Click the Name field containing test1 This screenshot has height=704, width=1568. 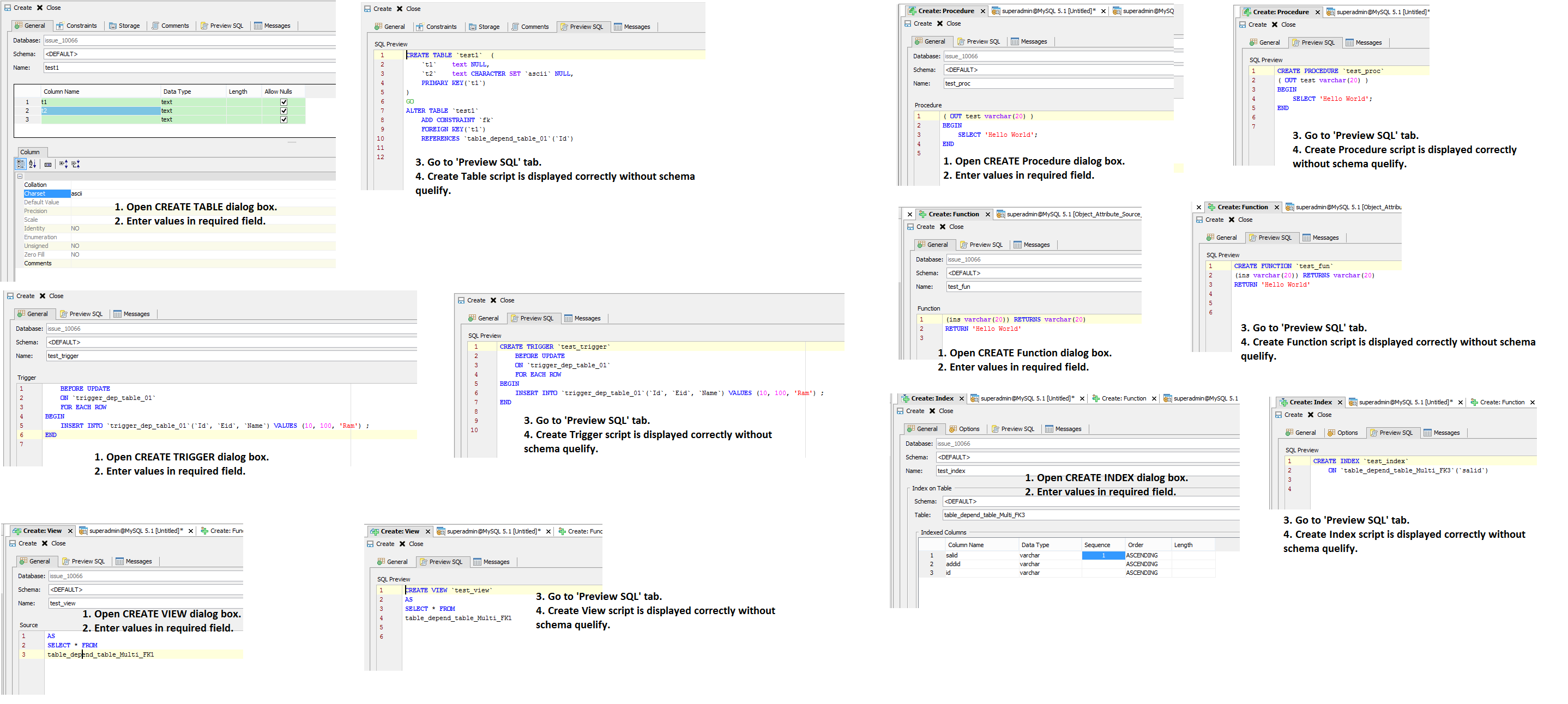point(189,68)
